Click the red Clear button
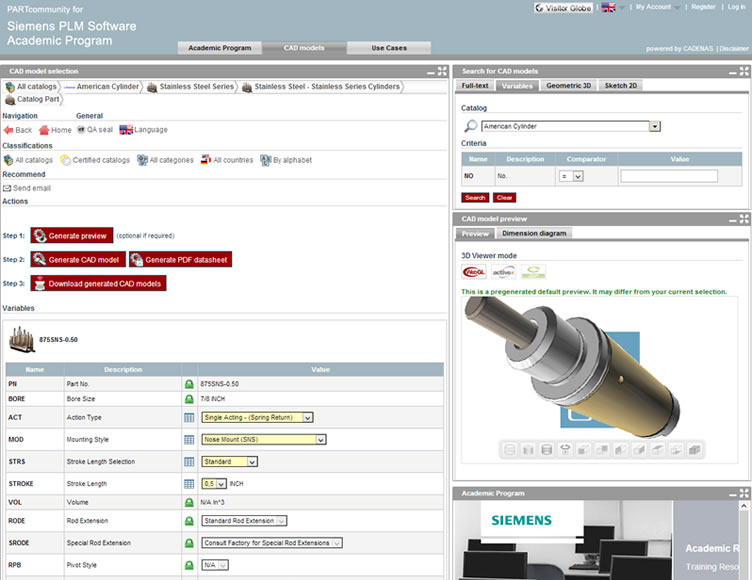752x580 pixels. coord(504,198)
